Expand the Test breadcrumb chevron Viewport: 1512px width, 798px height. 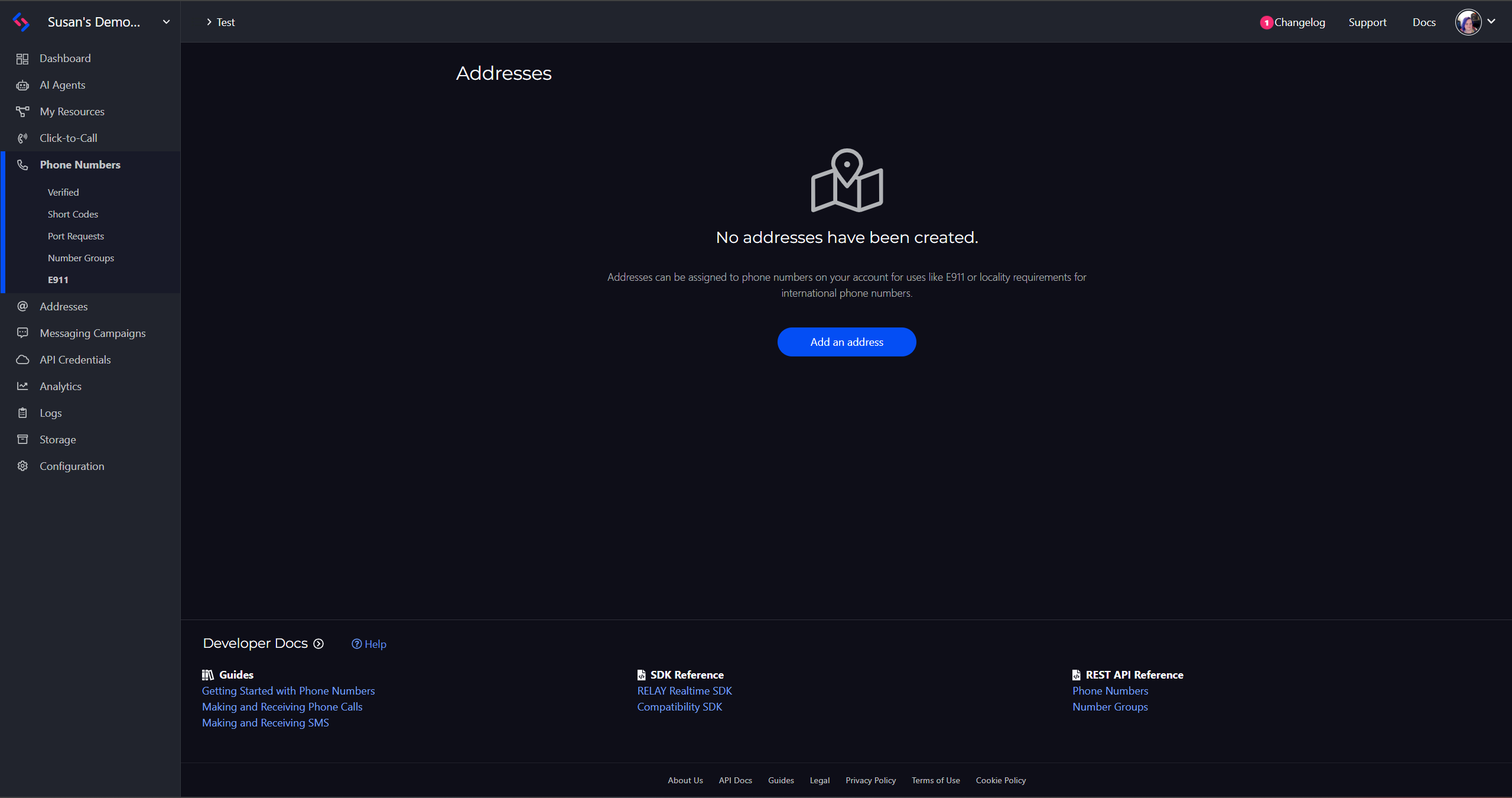tap(209, 22)
